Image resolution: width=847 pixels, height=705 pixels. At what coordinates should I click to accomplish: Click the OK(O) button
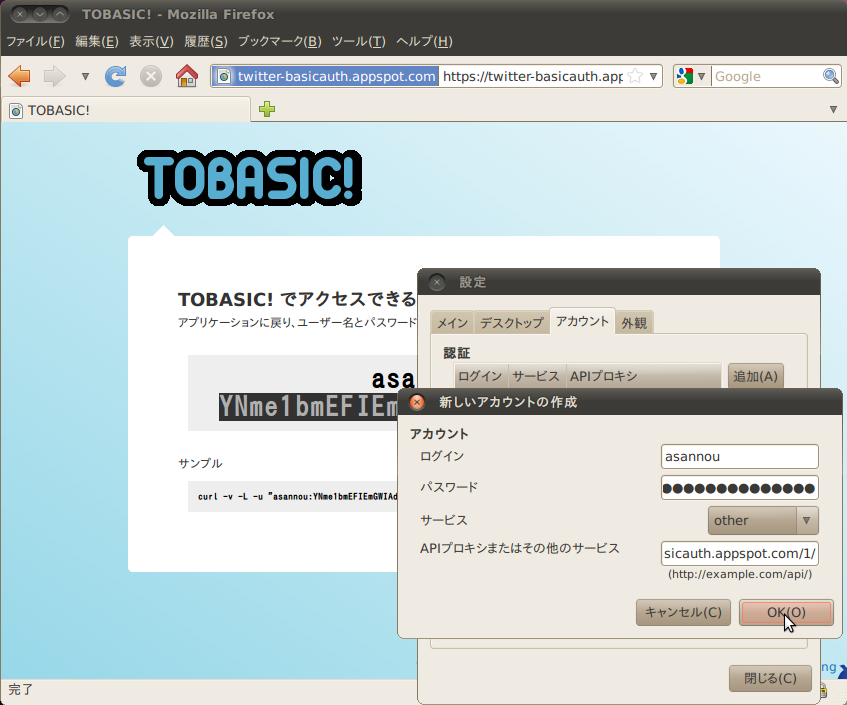786,612
